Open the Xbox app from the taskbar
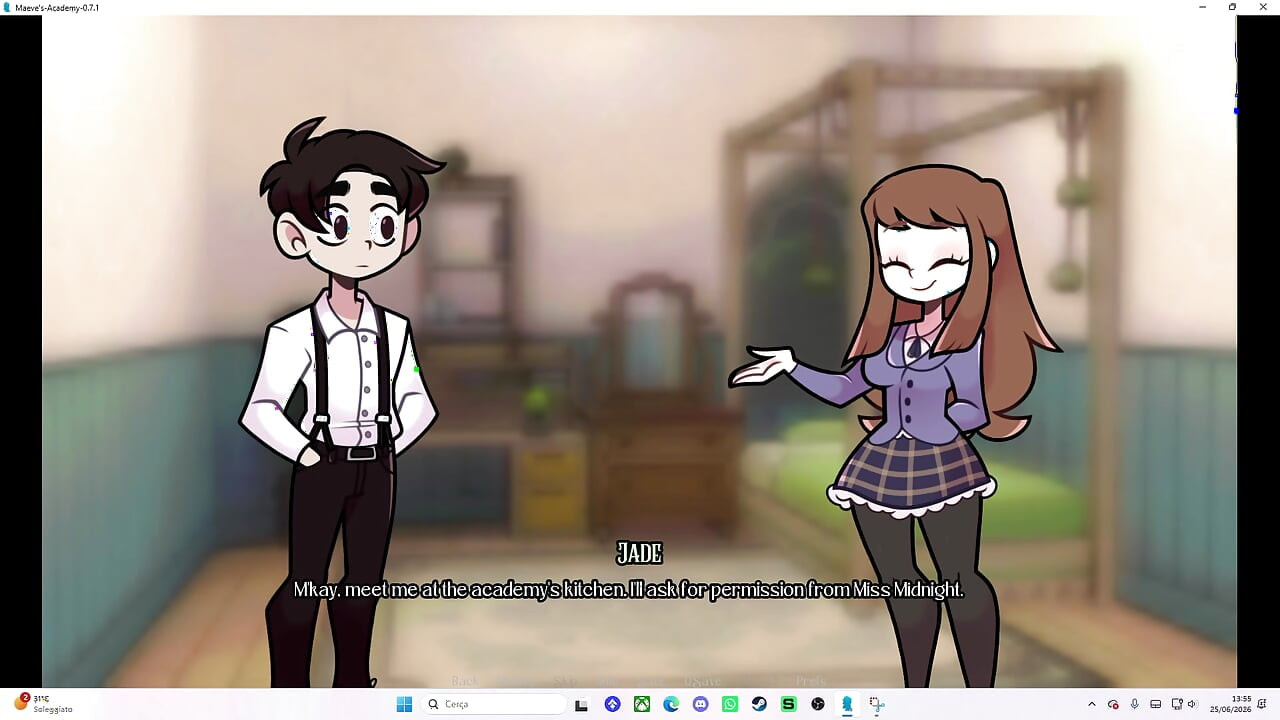This screenshot has height=720, width=1280. (642, 704)
